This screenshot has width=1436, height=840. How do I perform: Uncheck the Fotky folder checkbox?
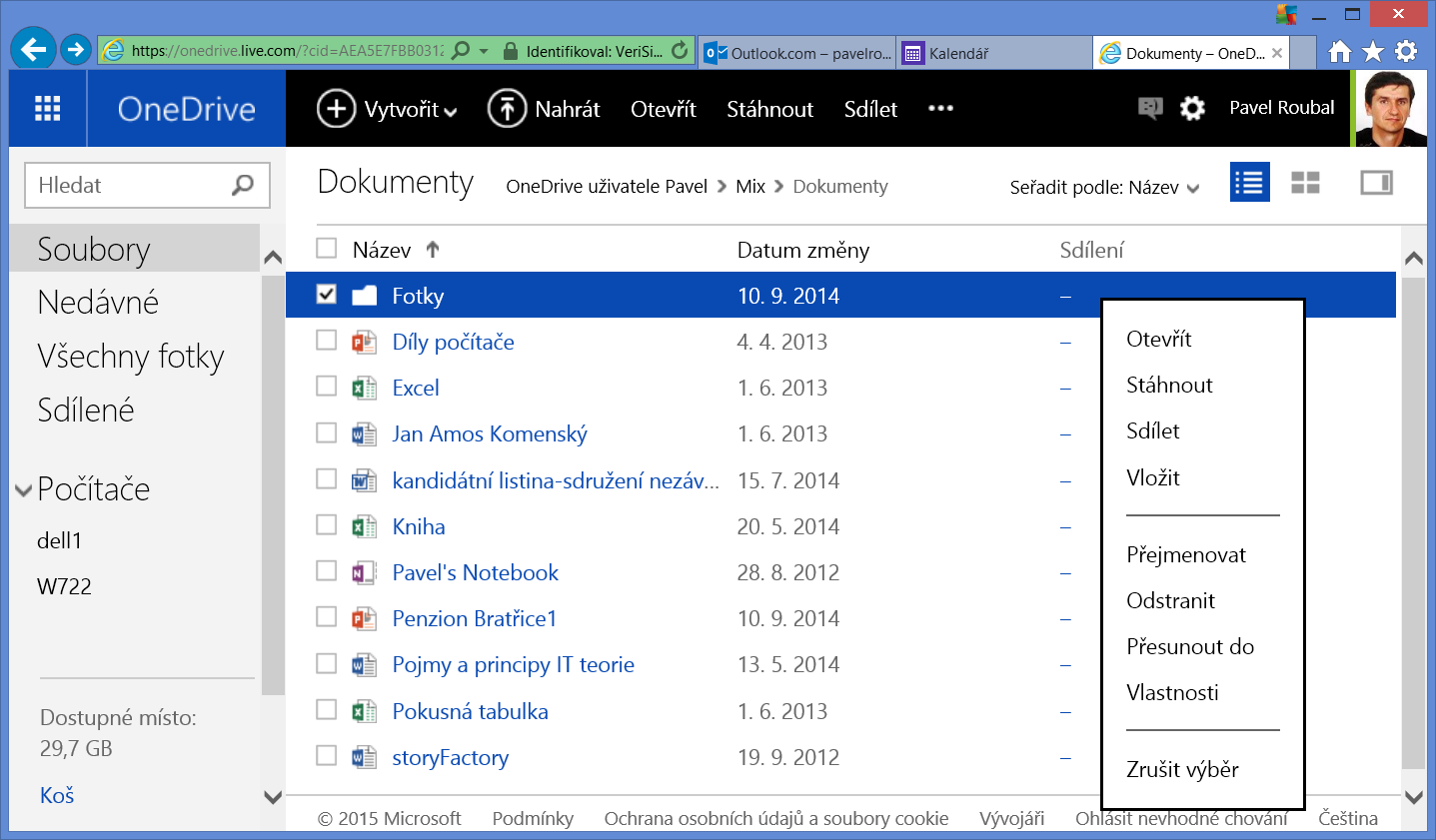click(x=326, y=294)
